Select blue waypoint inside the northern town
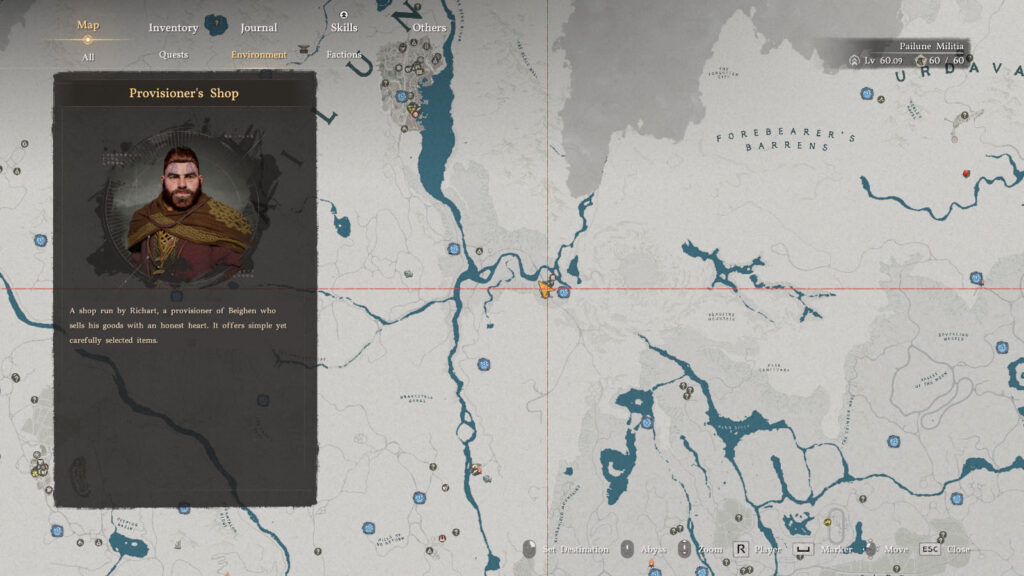The width and height of the screenshot is (1024, 576). 402,97
